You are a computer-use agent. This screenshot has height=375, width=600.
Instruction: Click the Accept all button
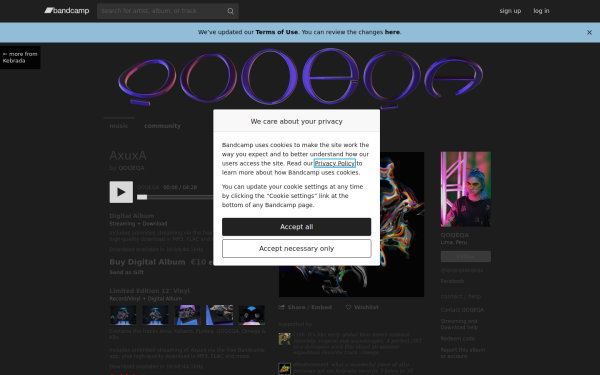(297, 227)
